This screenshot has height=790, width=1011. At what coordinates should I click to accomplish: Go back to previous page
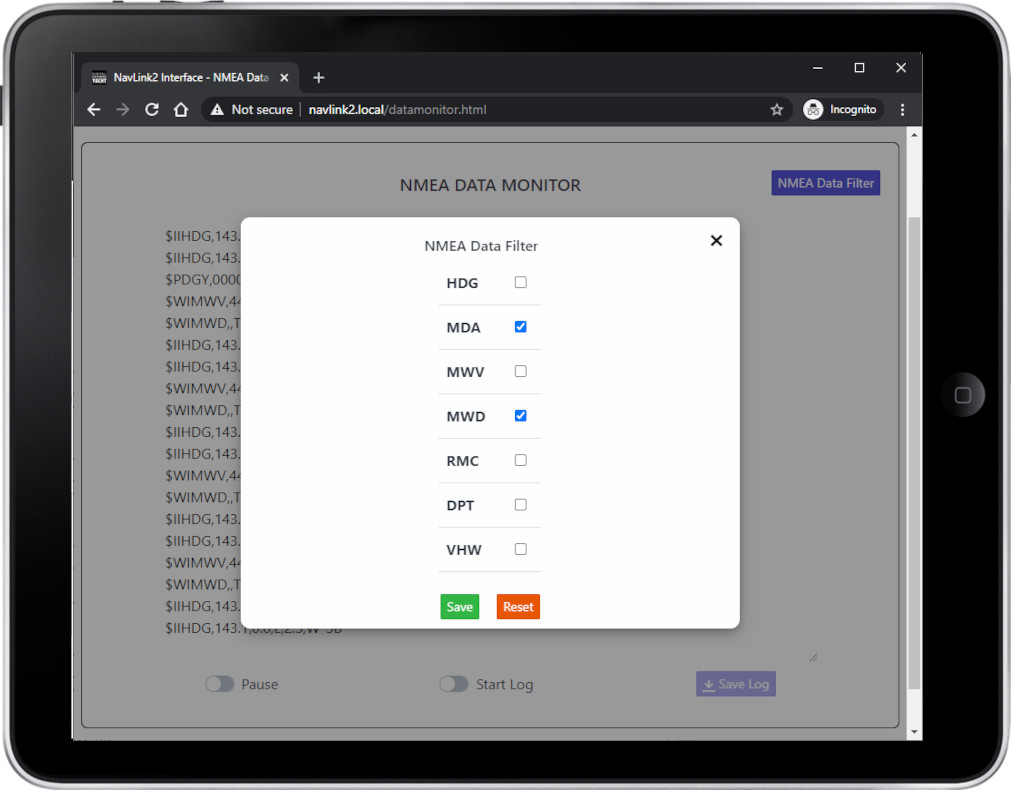[94, 110]
